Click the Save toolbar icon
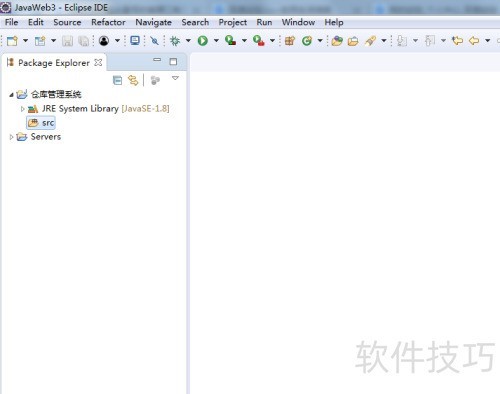 point(67,41)
